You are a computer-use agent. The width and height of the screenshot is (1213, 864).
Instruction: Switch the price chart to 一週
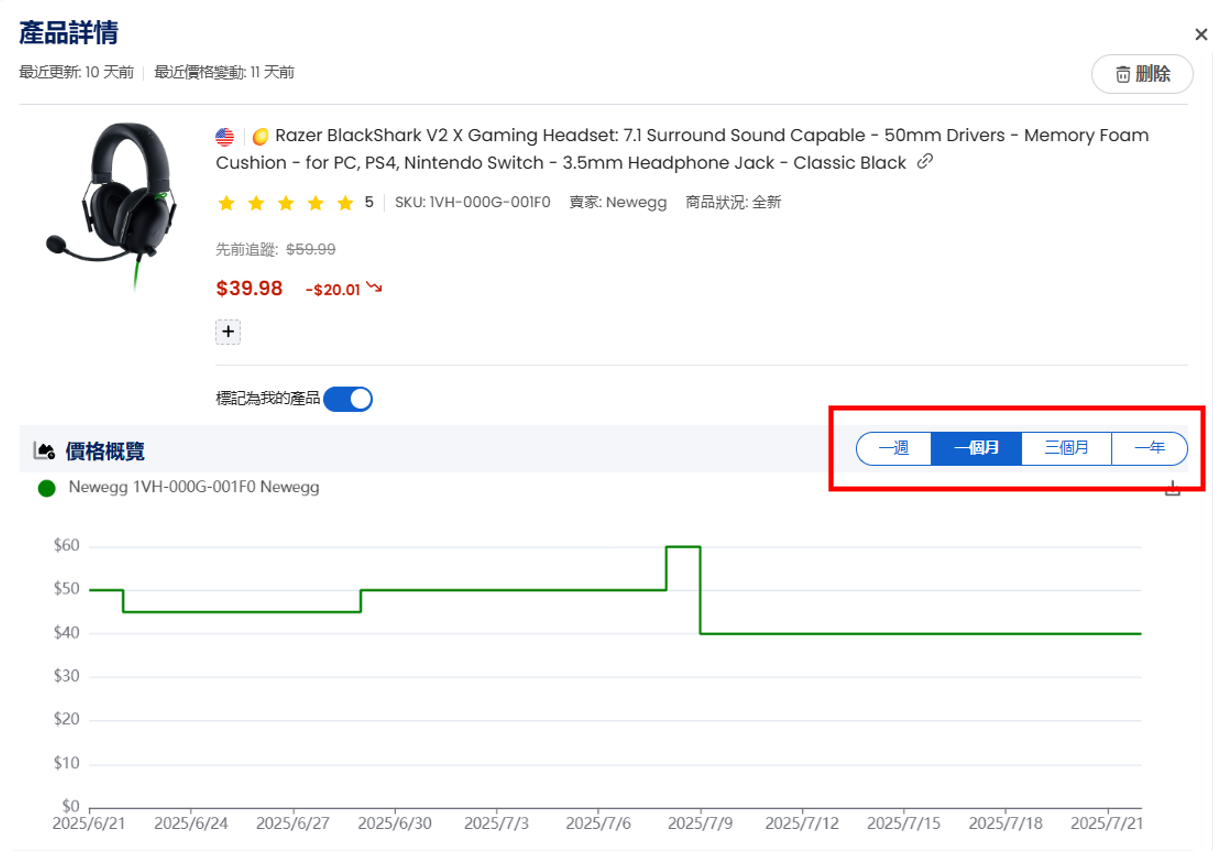(894, 449)
